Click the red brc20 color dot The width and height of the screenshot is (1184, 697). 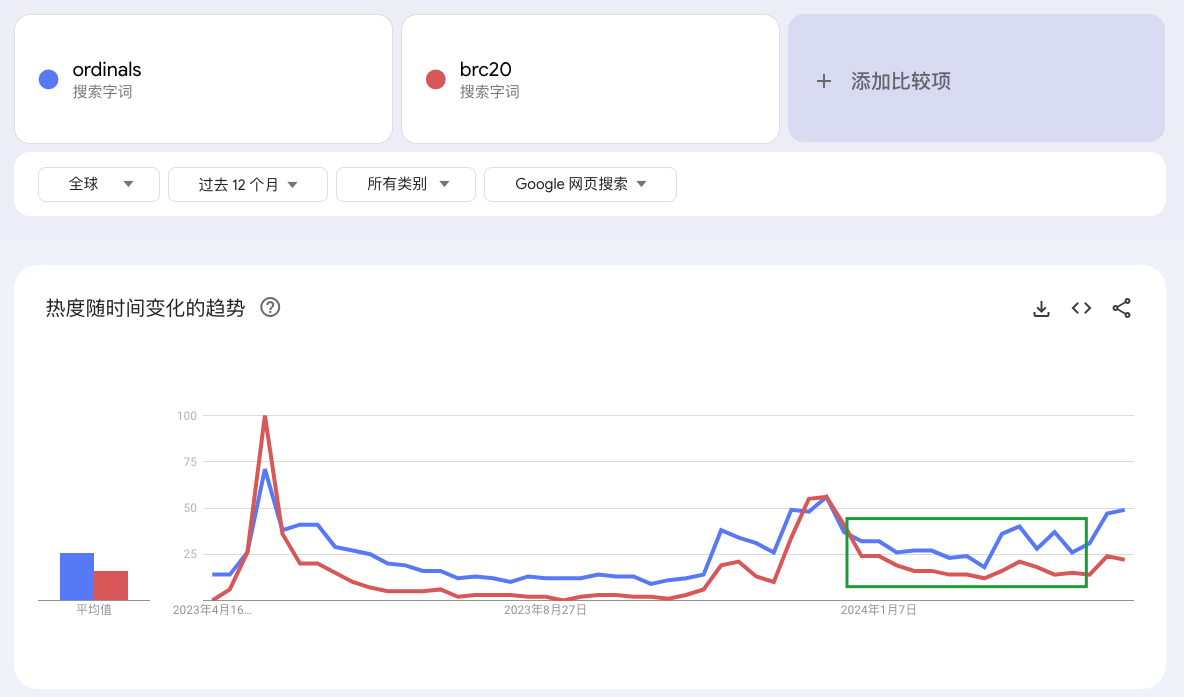pos(436,79)
